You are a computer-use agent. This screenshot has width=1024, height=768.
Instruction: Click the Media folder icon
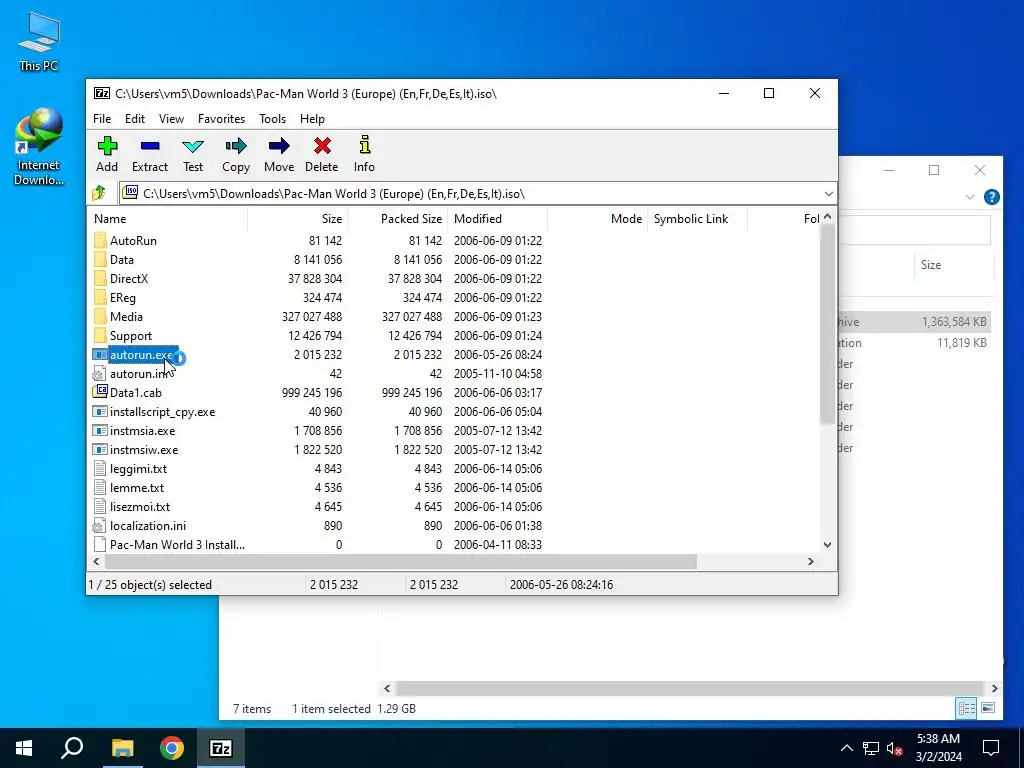pos(100,316)
